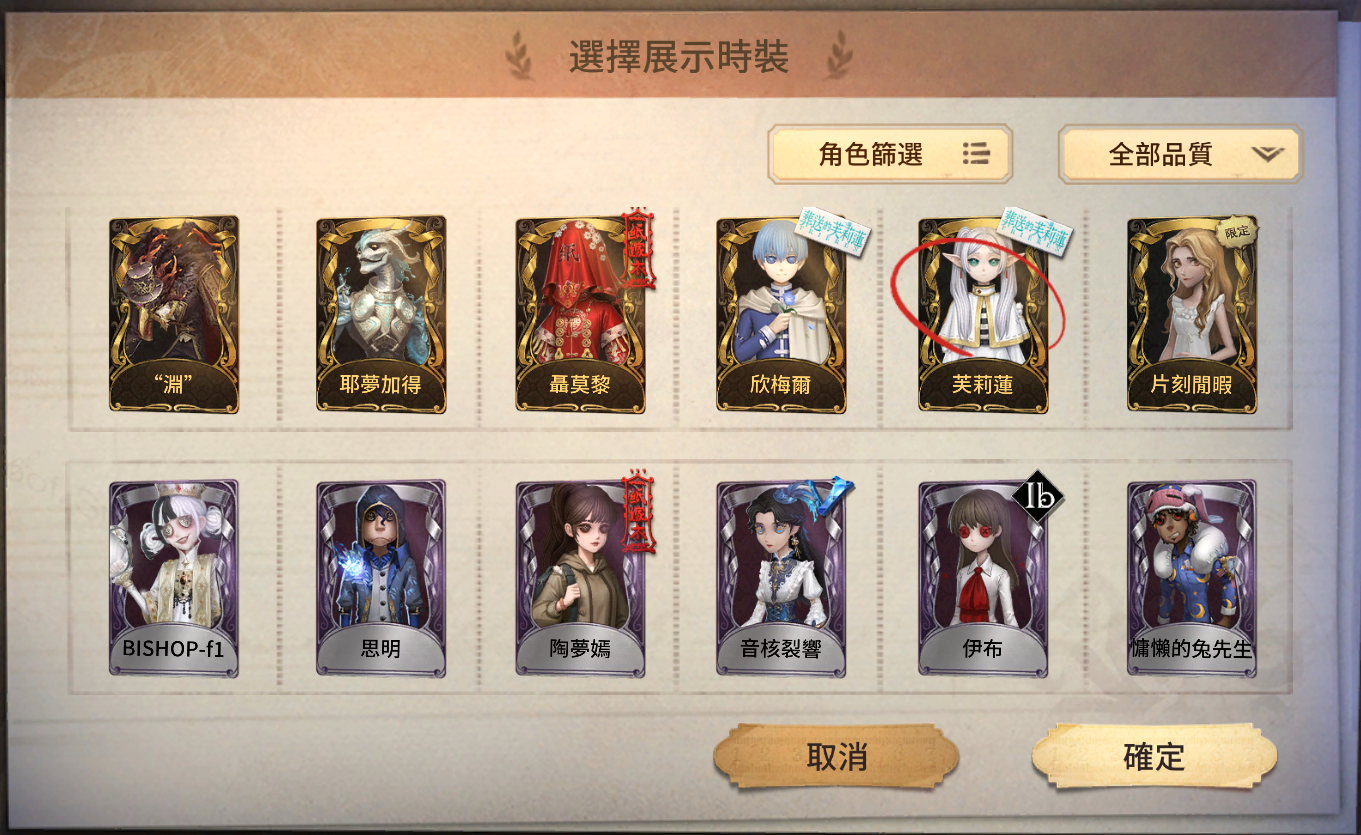Select the "淵" costume card
Viewport: 1361px width, 835px height.
tap(174, 315)
